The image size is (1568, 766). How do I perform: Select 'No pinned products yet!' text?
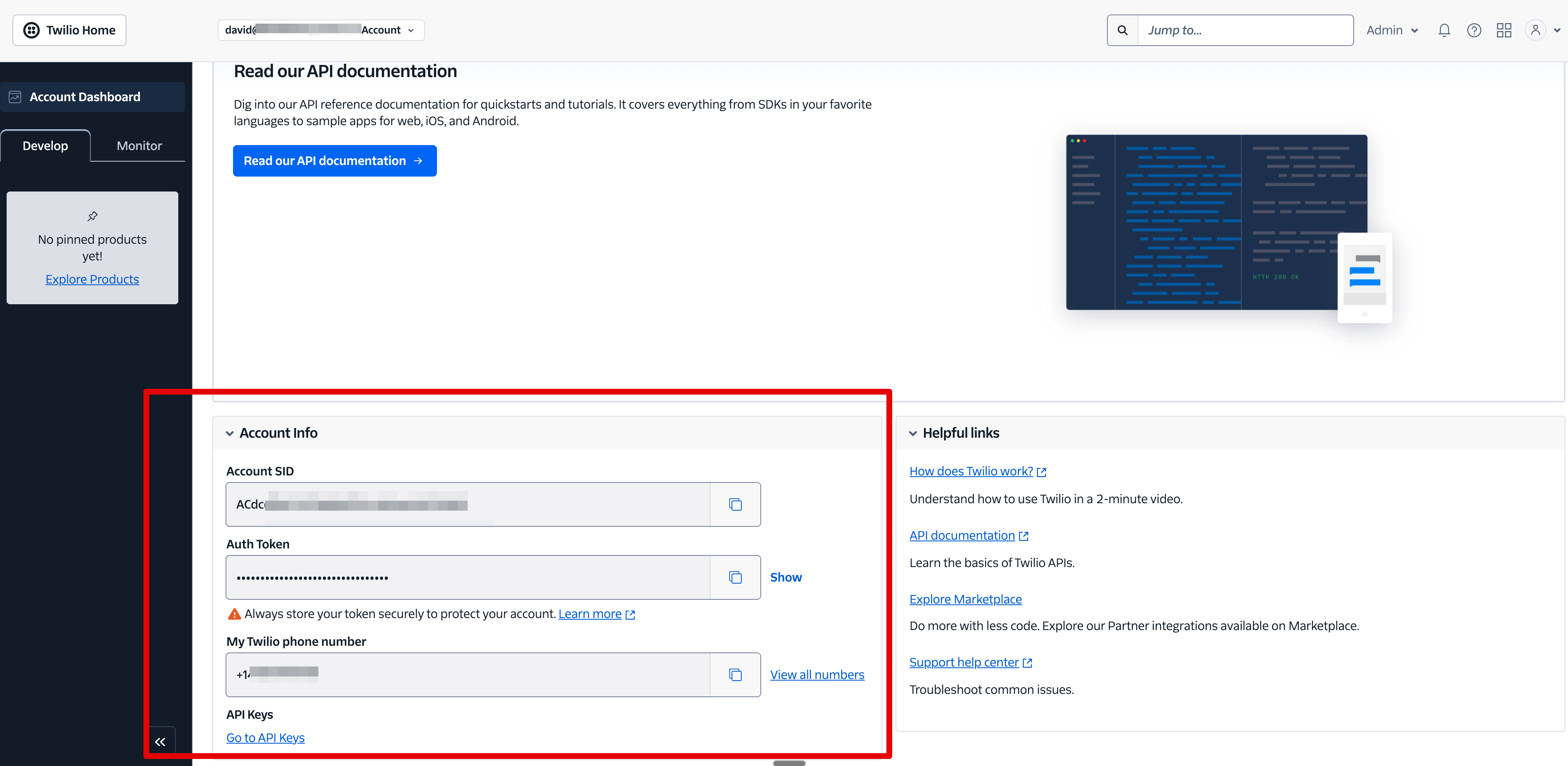pyautogui.click(x=92, y=247)
